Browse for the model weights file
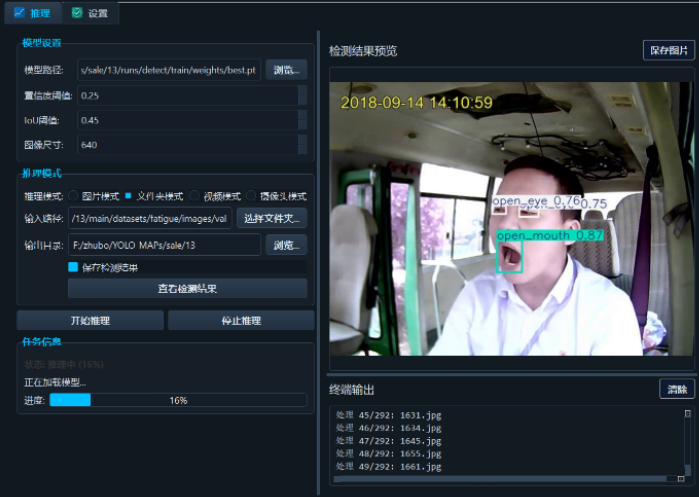The height and width of the screenshot is (497, 699). (286, 70)
